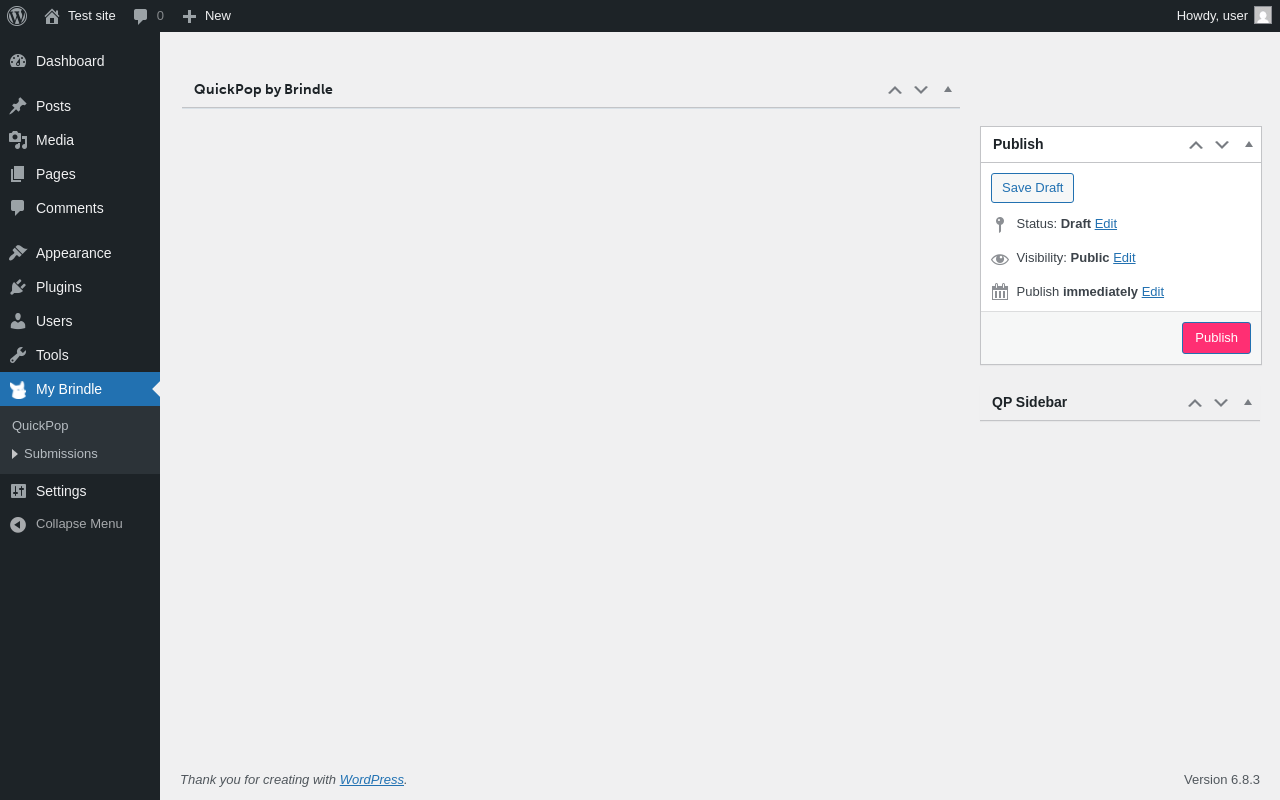Image resolution: width=1280 pixels, height=800 pixels.
Task: Move the Publish box down
Action: [1222, 145]
